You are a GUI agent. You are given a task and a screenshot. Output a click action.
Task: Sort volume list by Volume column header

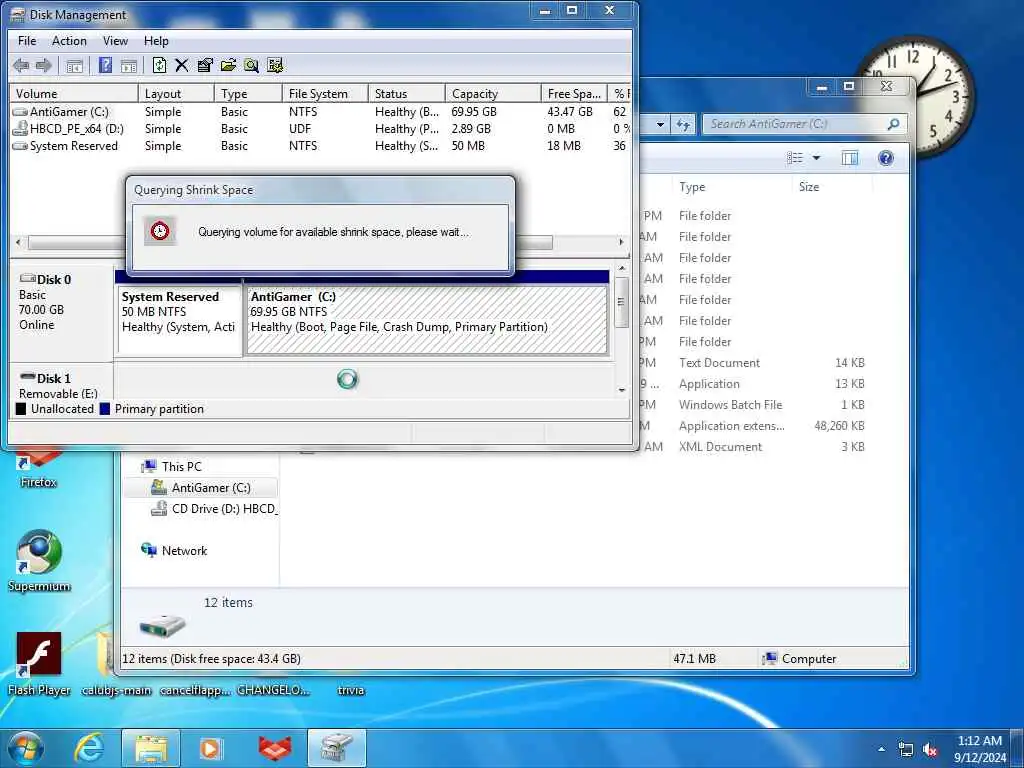[x=73, y=93]
